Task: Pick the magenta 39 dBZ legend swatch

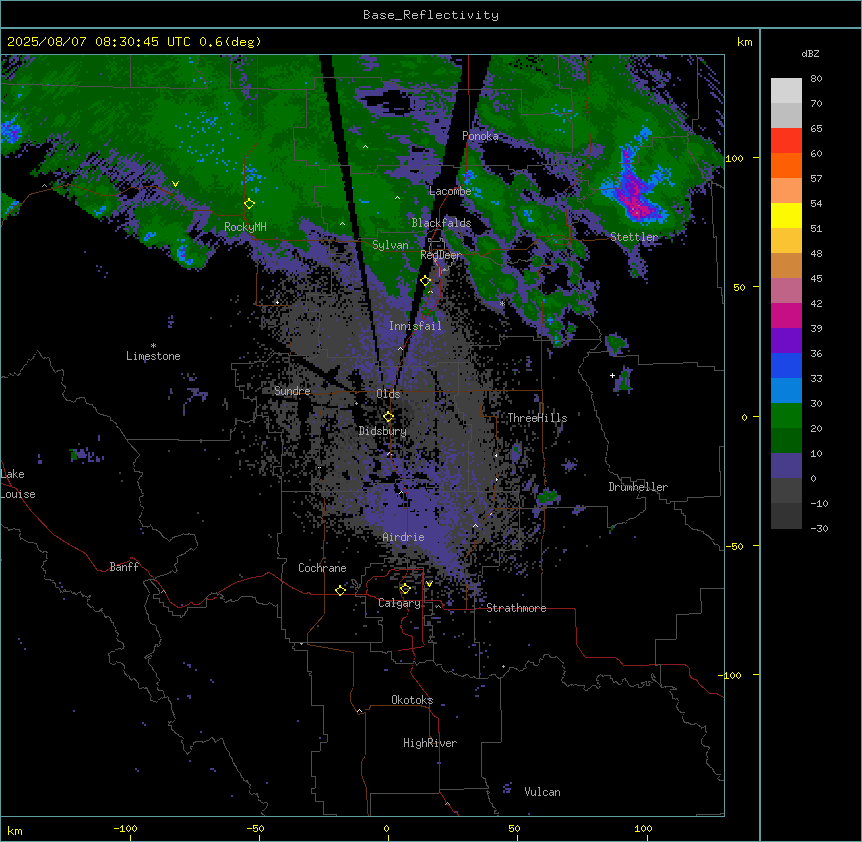Action: (x=786, y=315)
